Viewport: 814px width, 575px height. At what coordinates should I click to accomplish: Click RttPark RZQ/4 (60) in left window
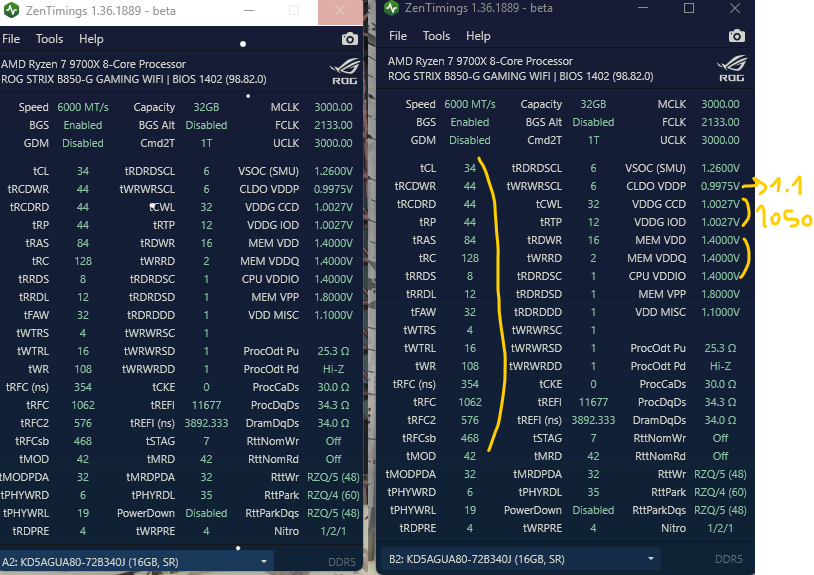(x=333, y=495)
